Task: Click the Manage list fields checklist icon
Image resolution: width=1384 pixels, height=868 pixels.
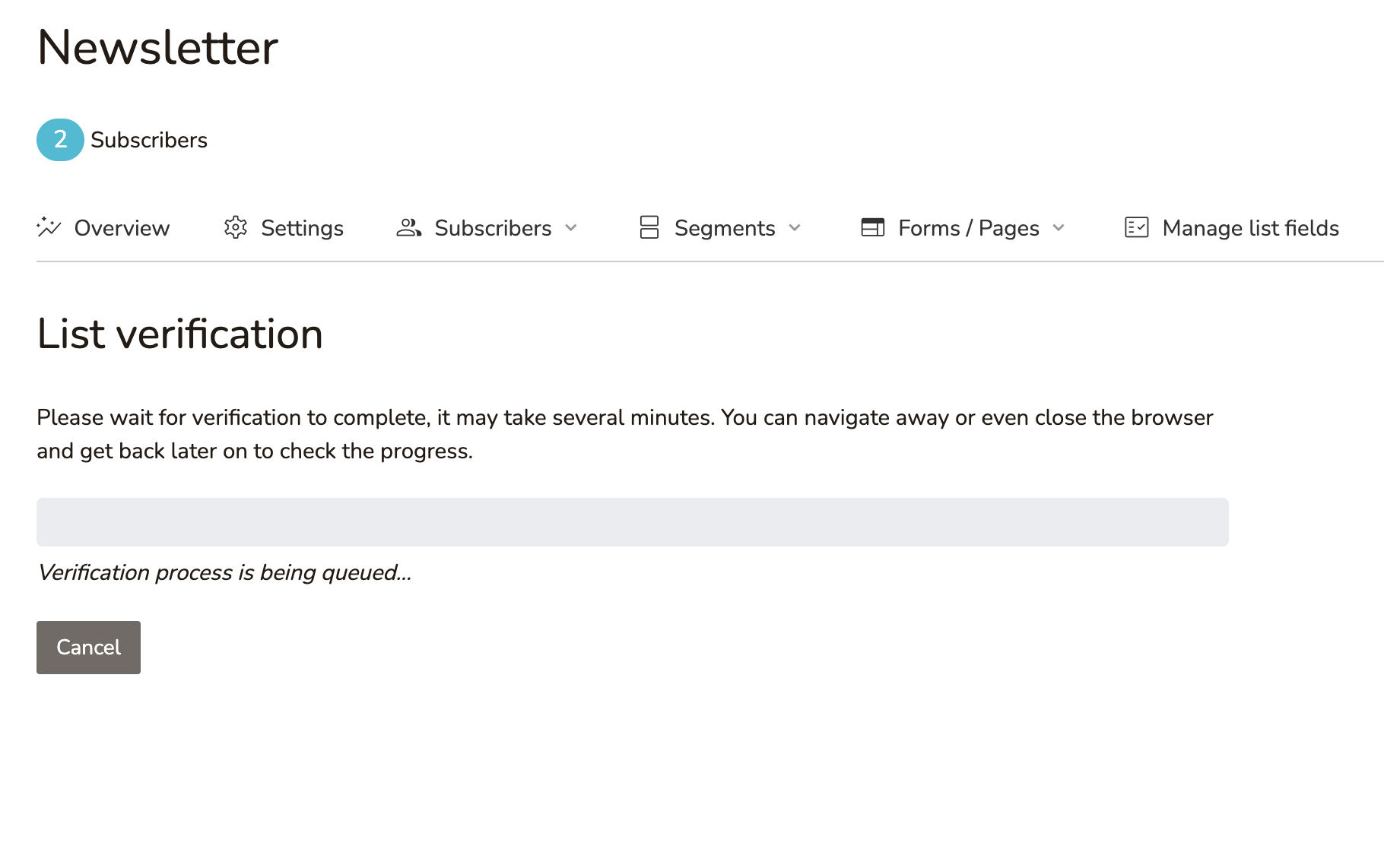Action: pos(1136,227)
